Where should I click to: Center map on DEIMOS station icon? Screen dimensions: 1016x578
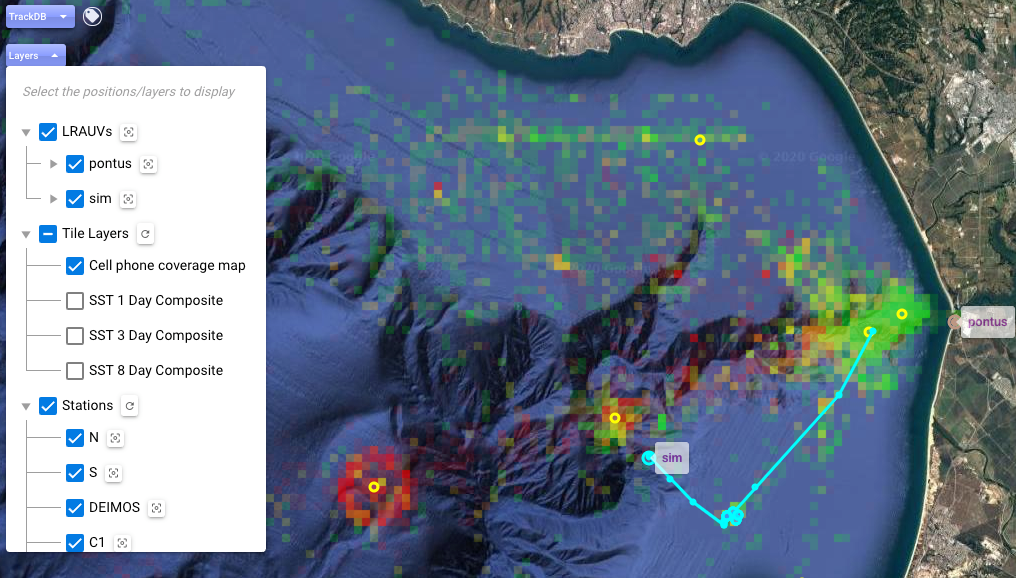[x=156, y=508]
